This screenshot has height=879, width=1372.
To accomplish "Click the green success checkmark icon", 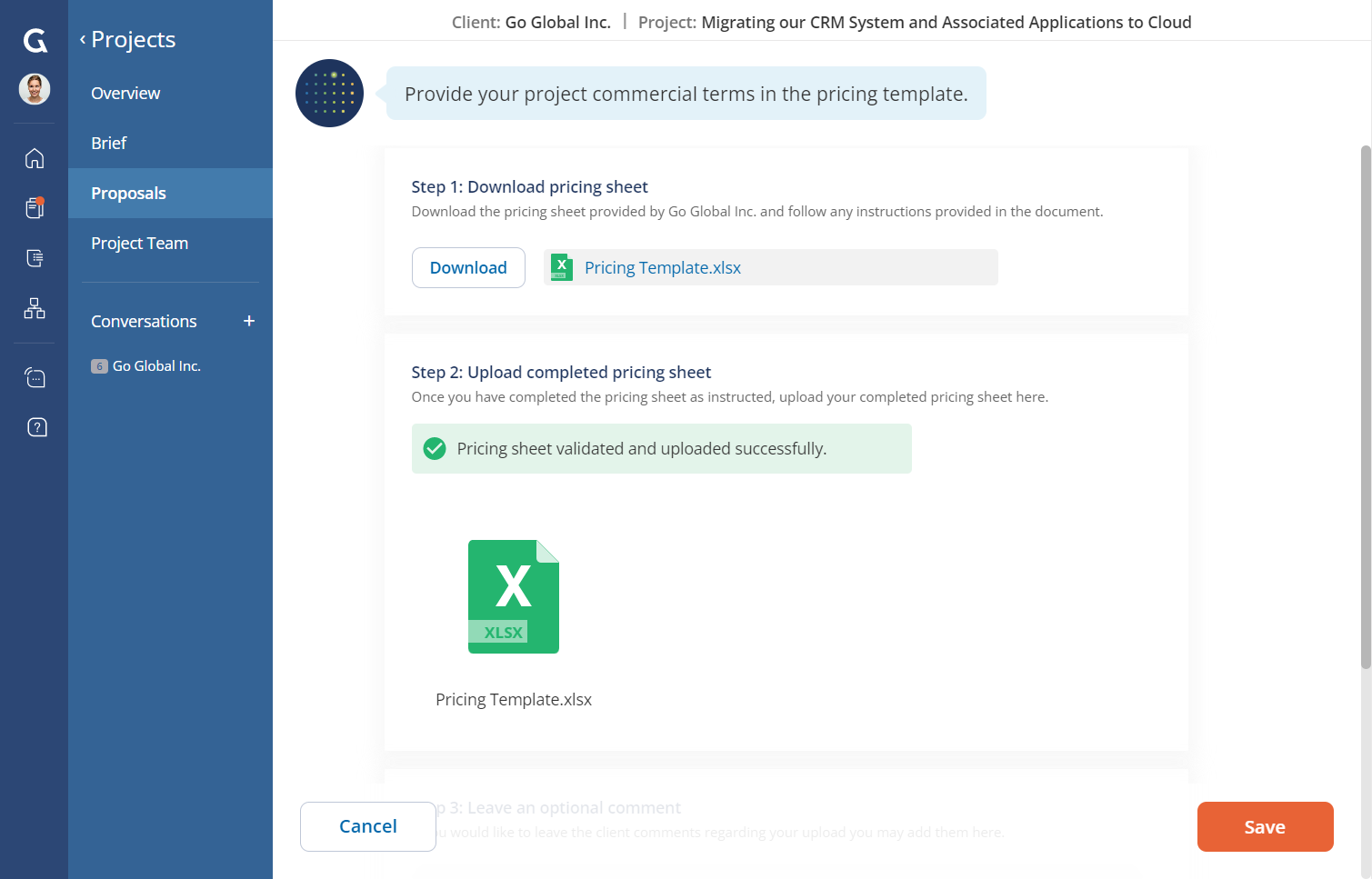I will [435, 448].
